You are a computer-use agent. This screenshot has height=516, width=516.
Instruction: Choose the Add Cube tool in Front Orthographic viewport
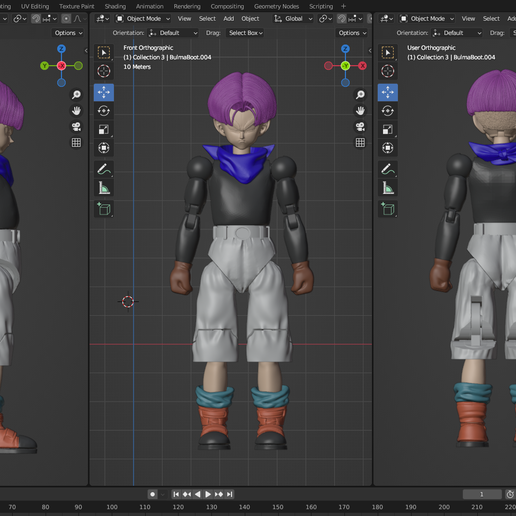[x=104, y=209]
